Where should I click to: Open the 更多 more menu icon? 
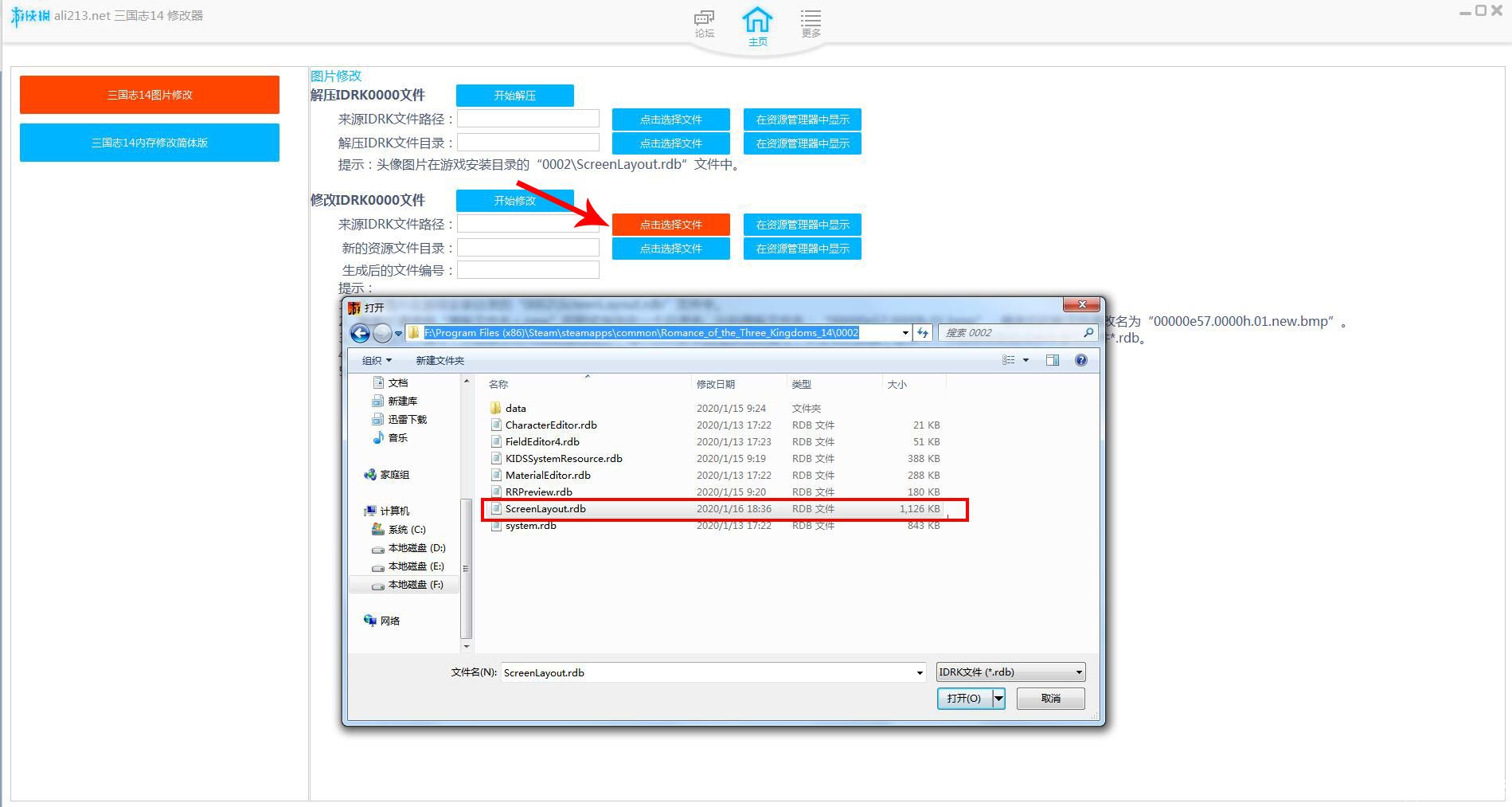coord(811,24)
